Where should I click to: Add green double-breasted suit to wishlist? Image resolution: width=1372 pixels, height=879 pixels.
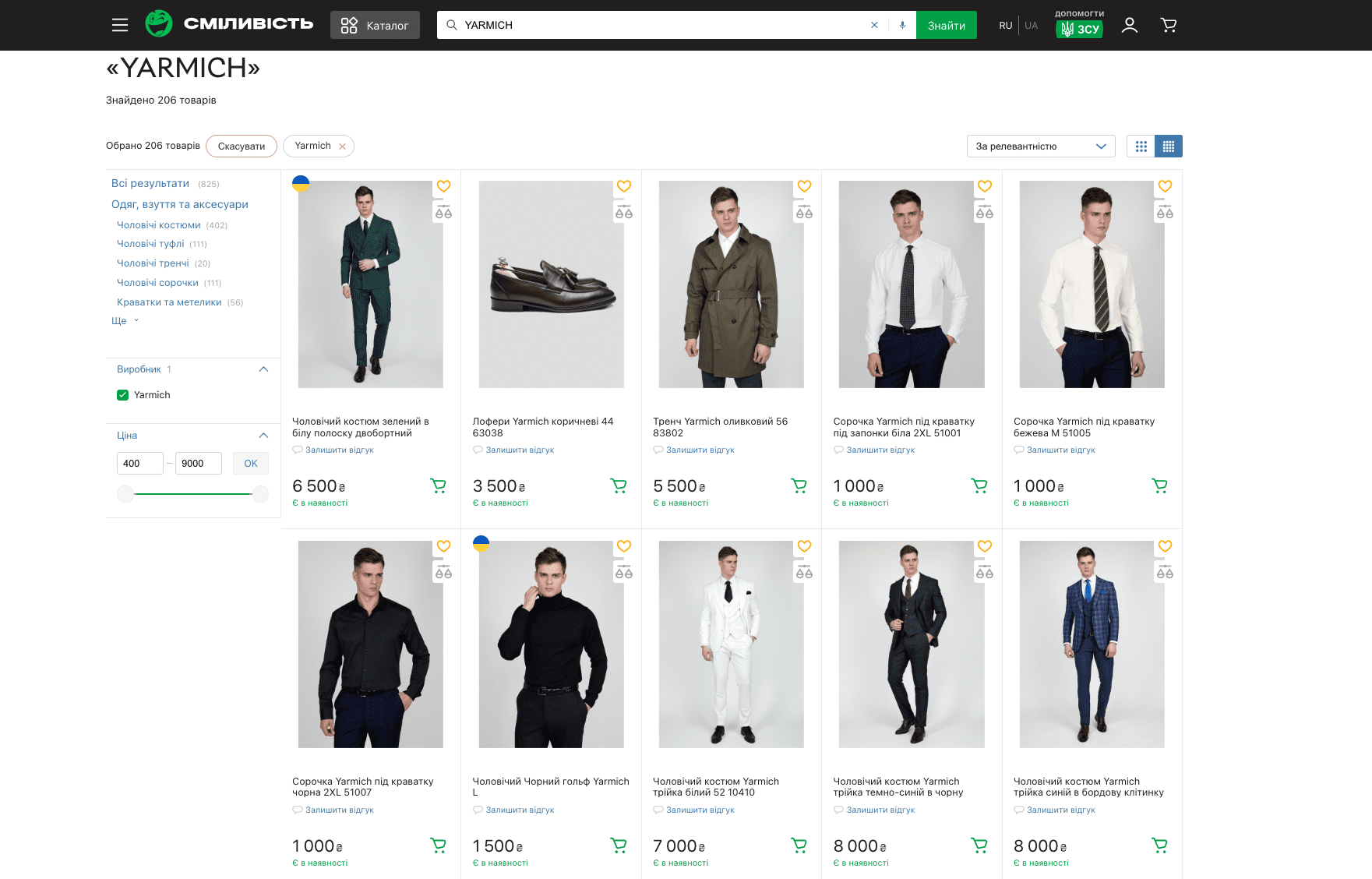click(x=443, y=186)
